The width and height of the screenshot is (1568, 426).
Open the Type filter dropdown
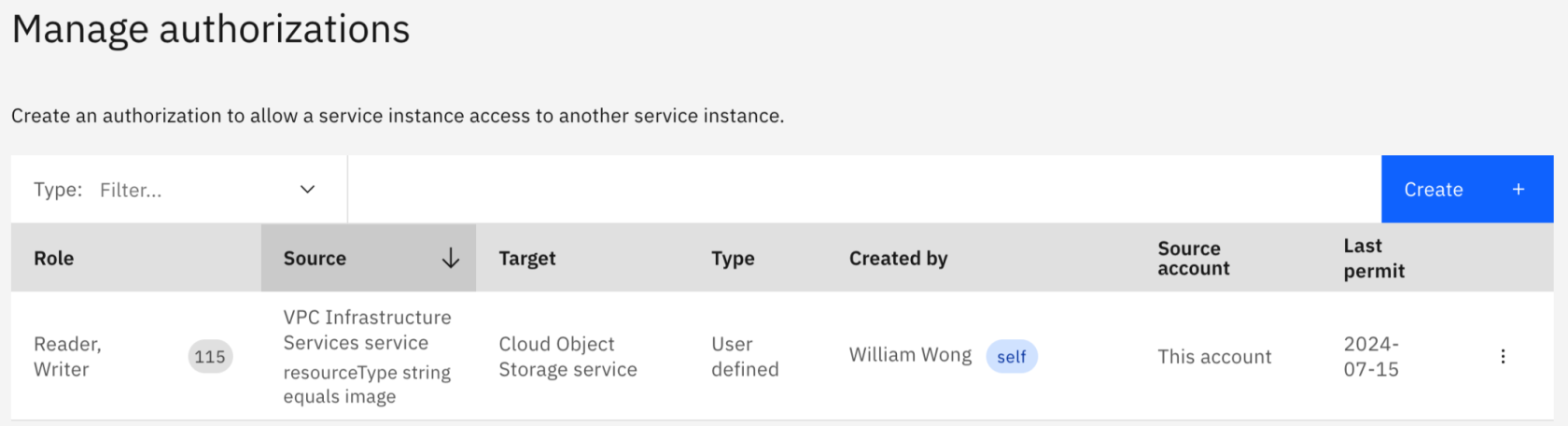tap(178, 190)
